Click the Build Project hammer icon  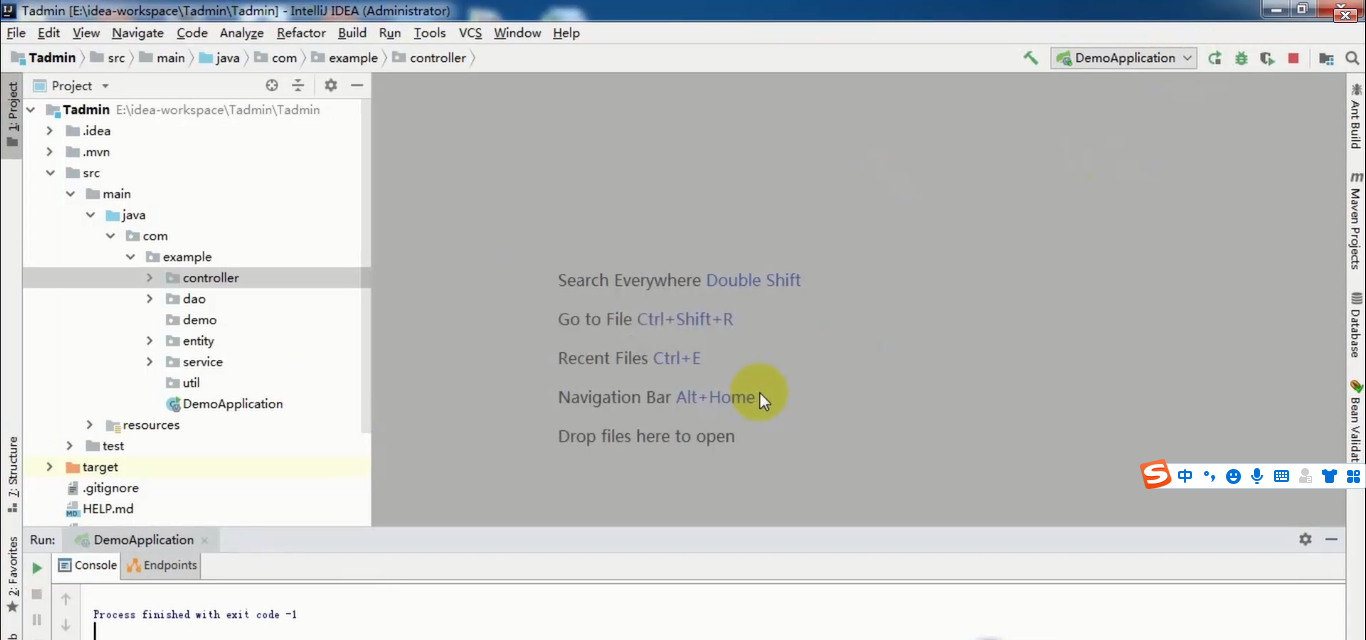pyautogui.click(x=1030, y=58)
